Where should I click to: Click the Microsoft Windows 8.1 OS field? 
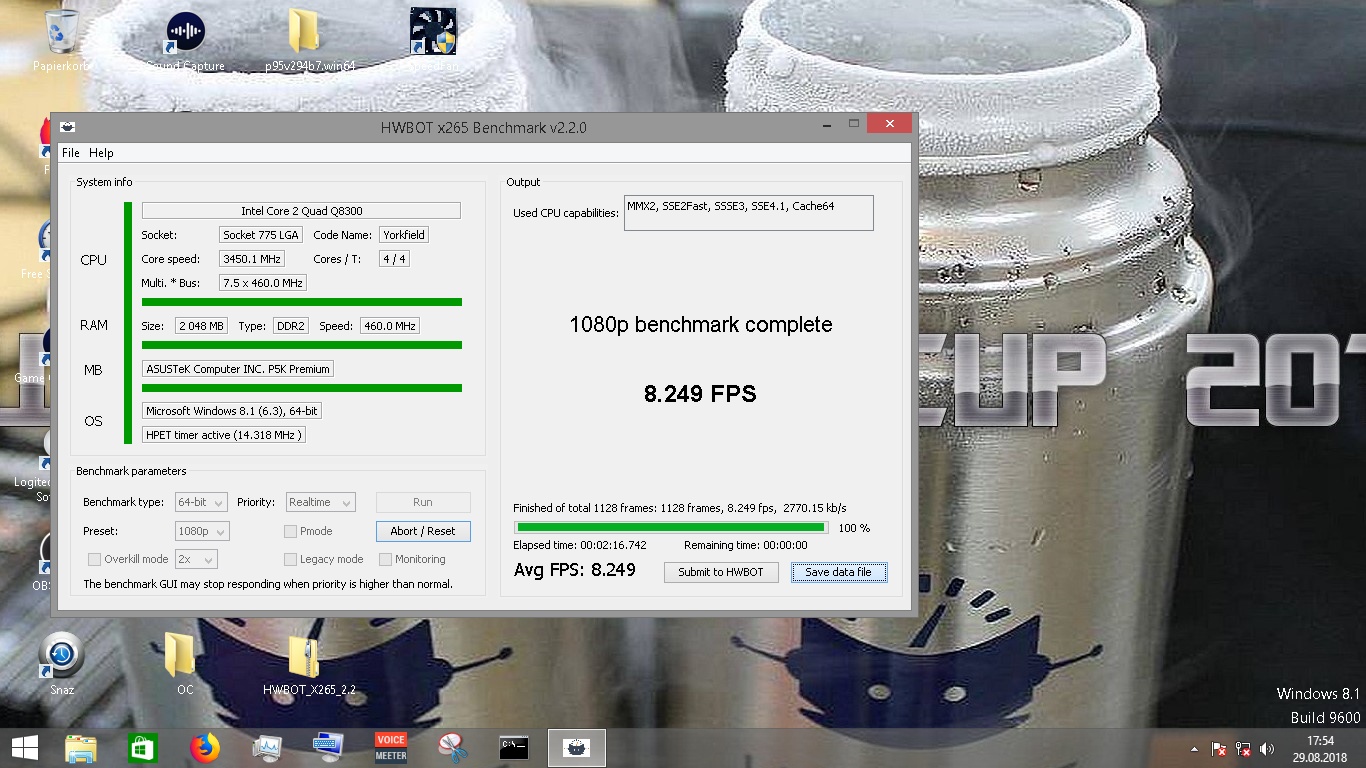click(x=231, y=411)
